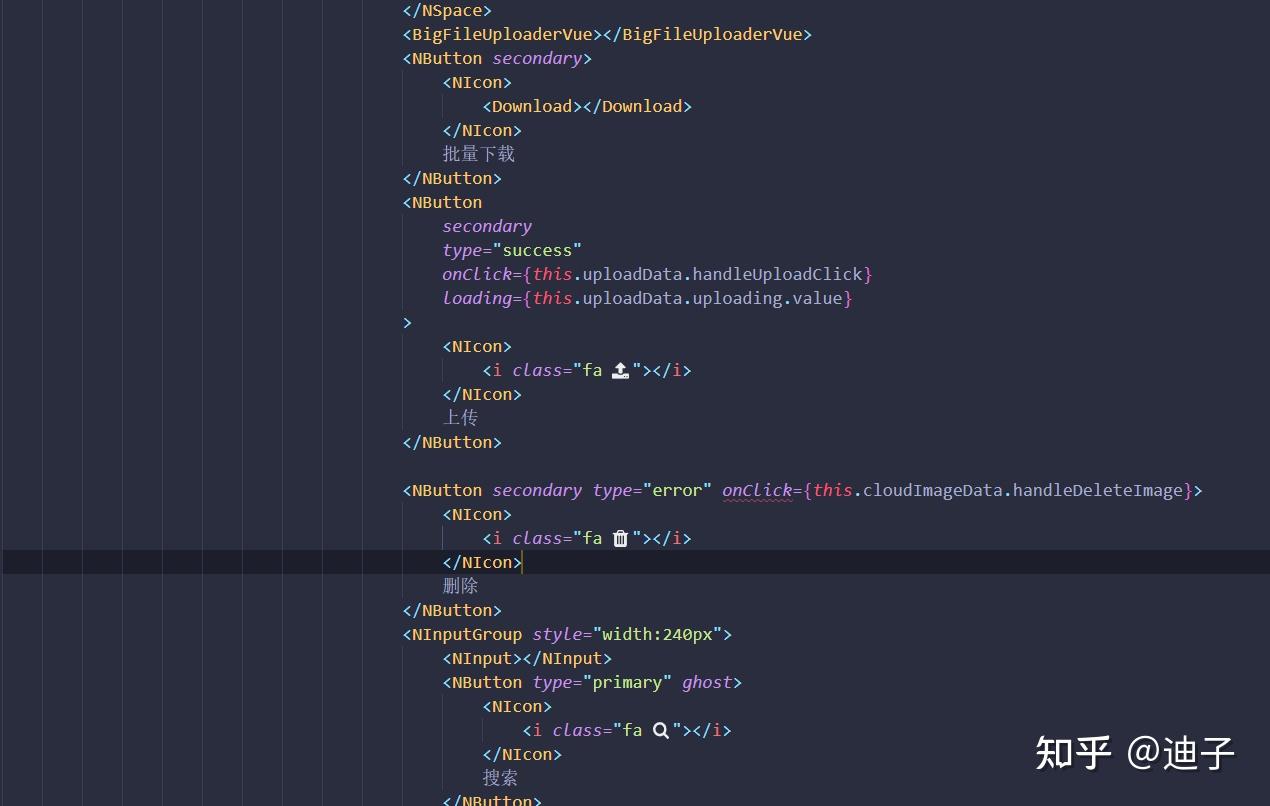Click the ghost attribute on the primary NButton
The height and width of the screenshot is (806, 1270).
point(706,682)
